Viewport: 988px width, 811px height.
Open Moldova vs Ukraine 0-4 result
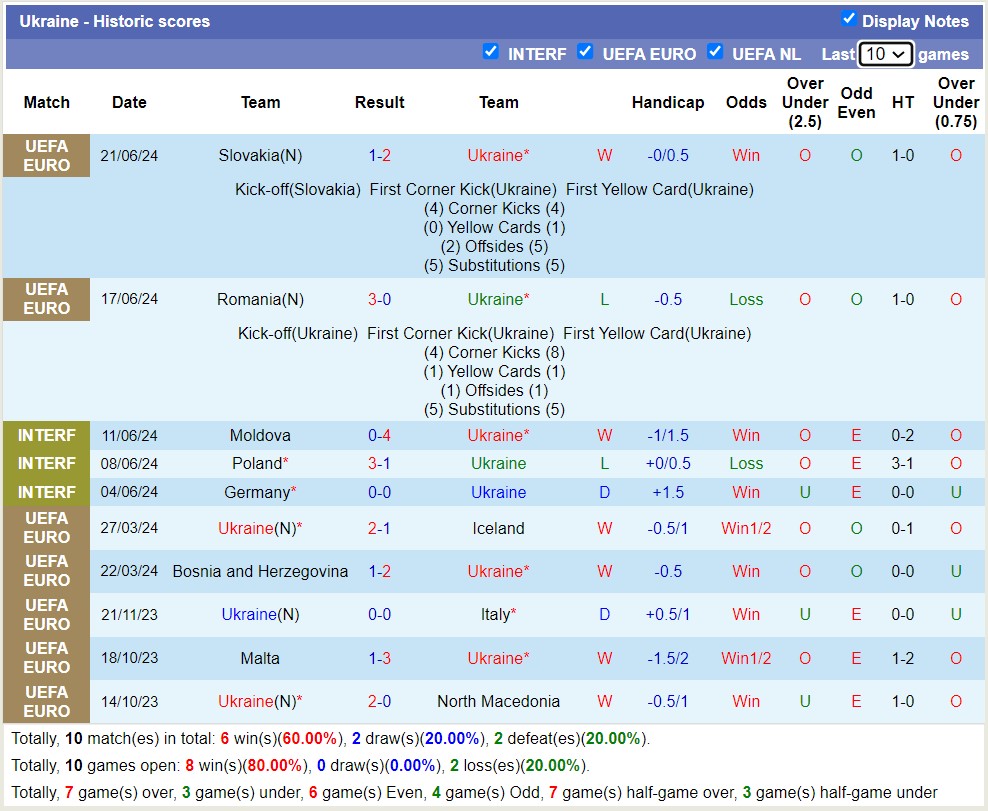pos(379,435)
